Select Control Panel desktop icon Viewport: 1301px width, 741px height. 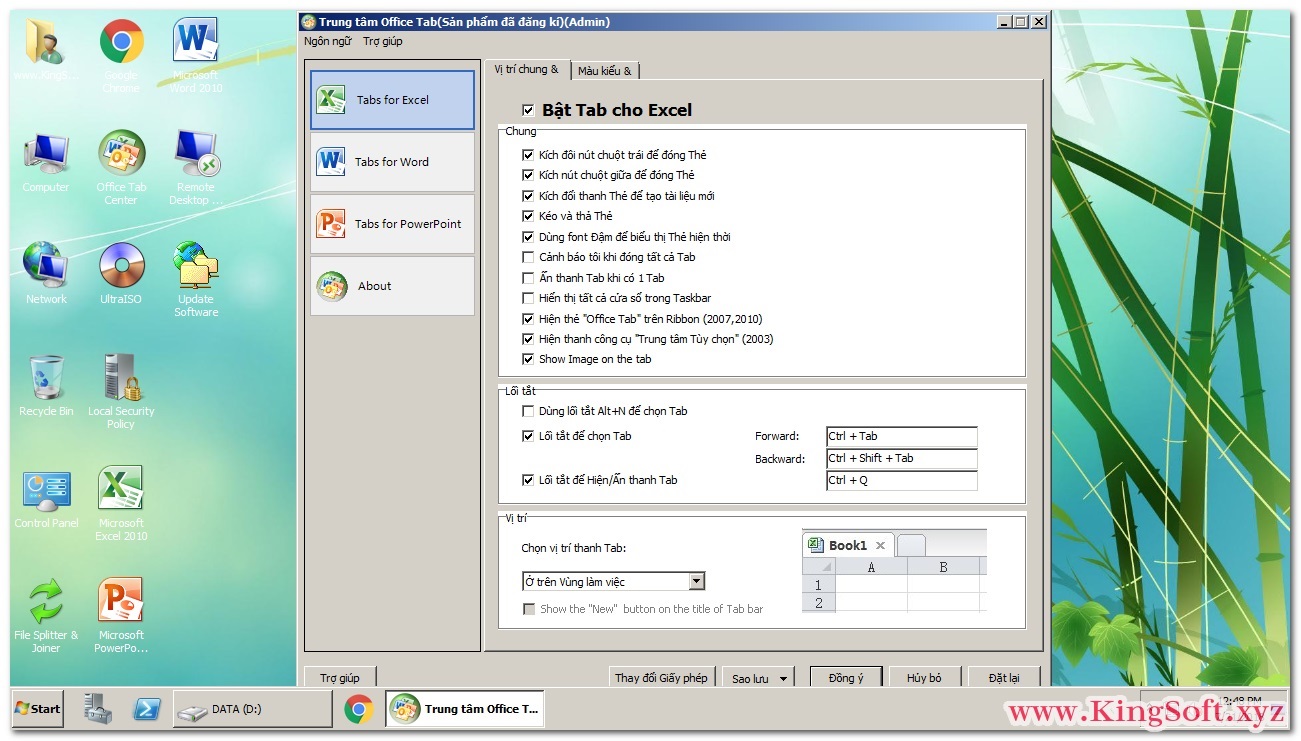(46, 497)
